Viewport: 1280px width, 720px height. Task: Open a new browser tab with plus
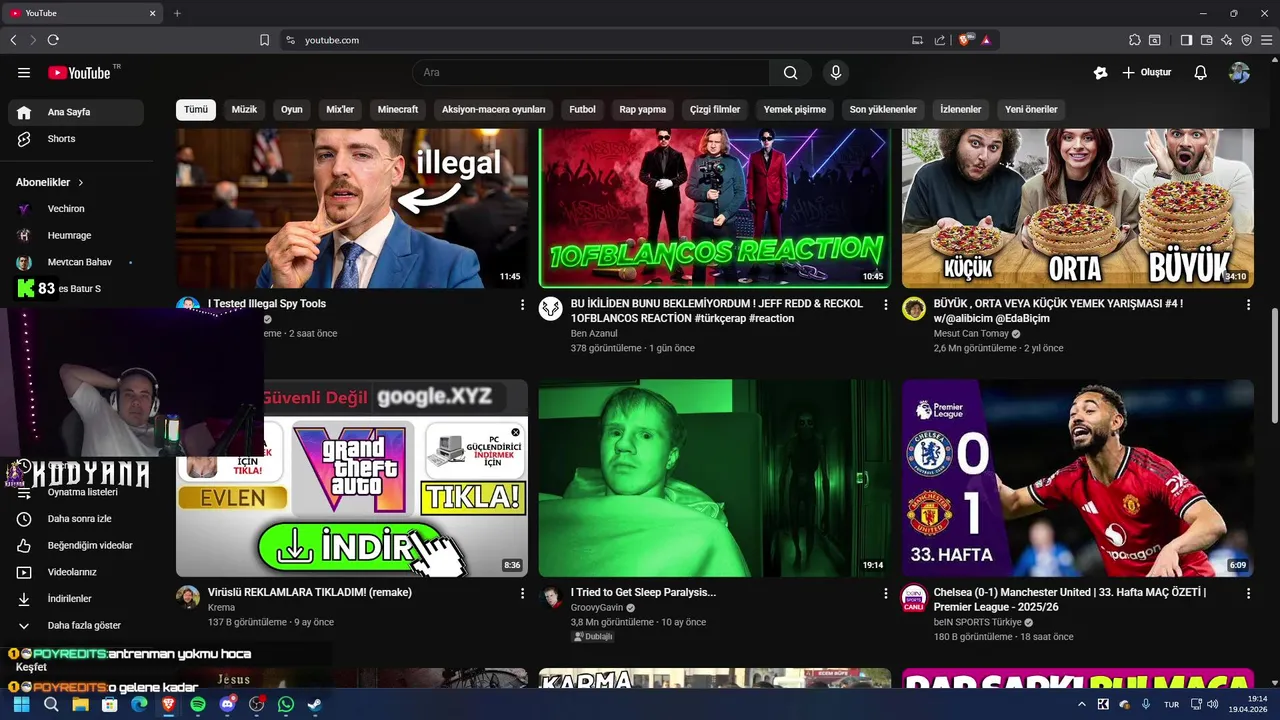coord(177,13)
